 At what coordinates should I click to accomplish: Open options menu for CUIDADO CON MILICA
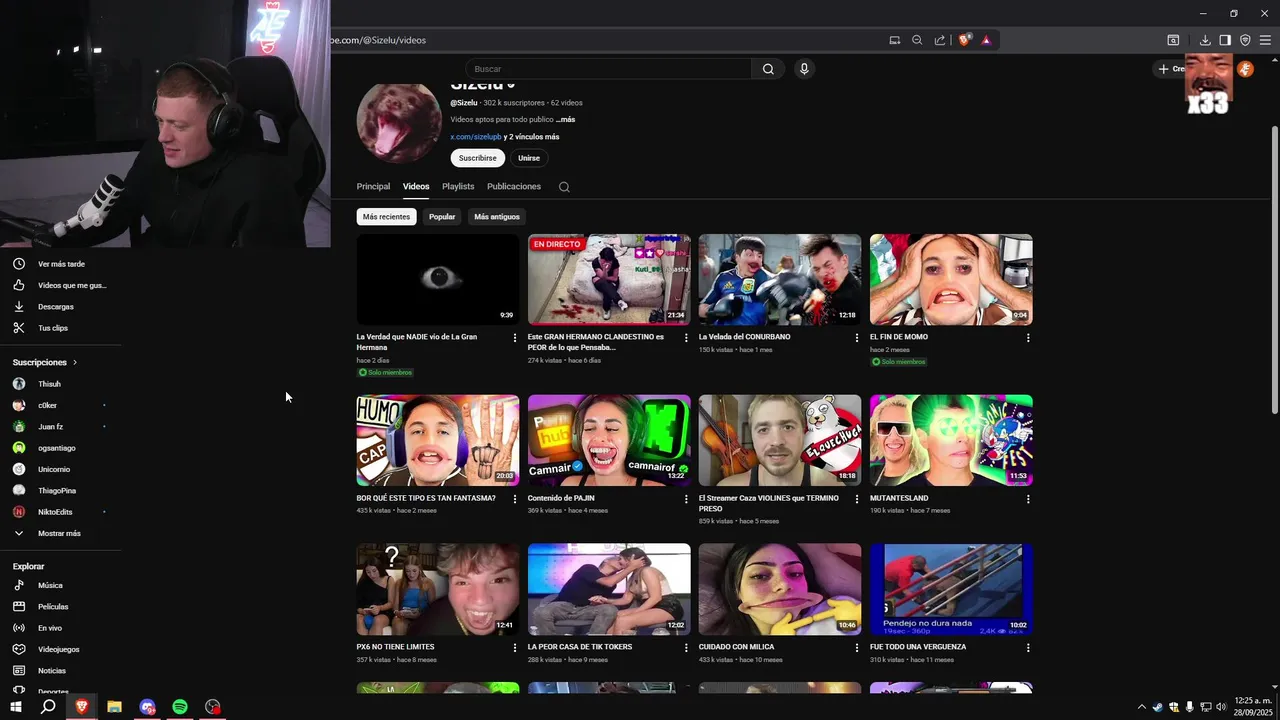(x=857, y=648)
